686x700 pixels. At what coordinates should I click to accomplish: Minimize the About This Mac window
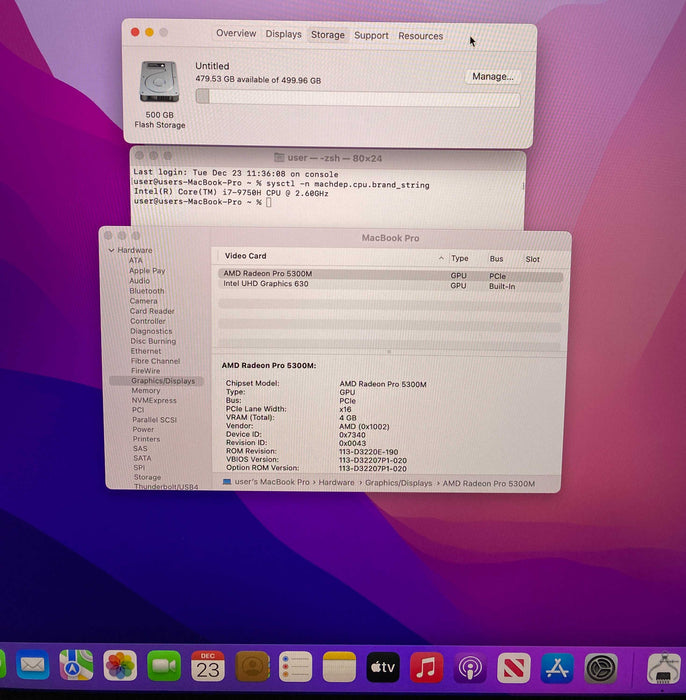tap(150, 32)
